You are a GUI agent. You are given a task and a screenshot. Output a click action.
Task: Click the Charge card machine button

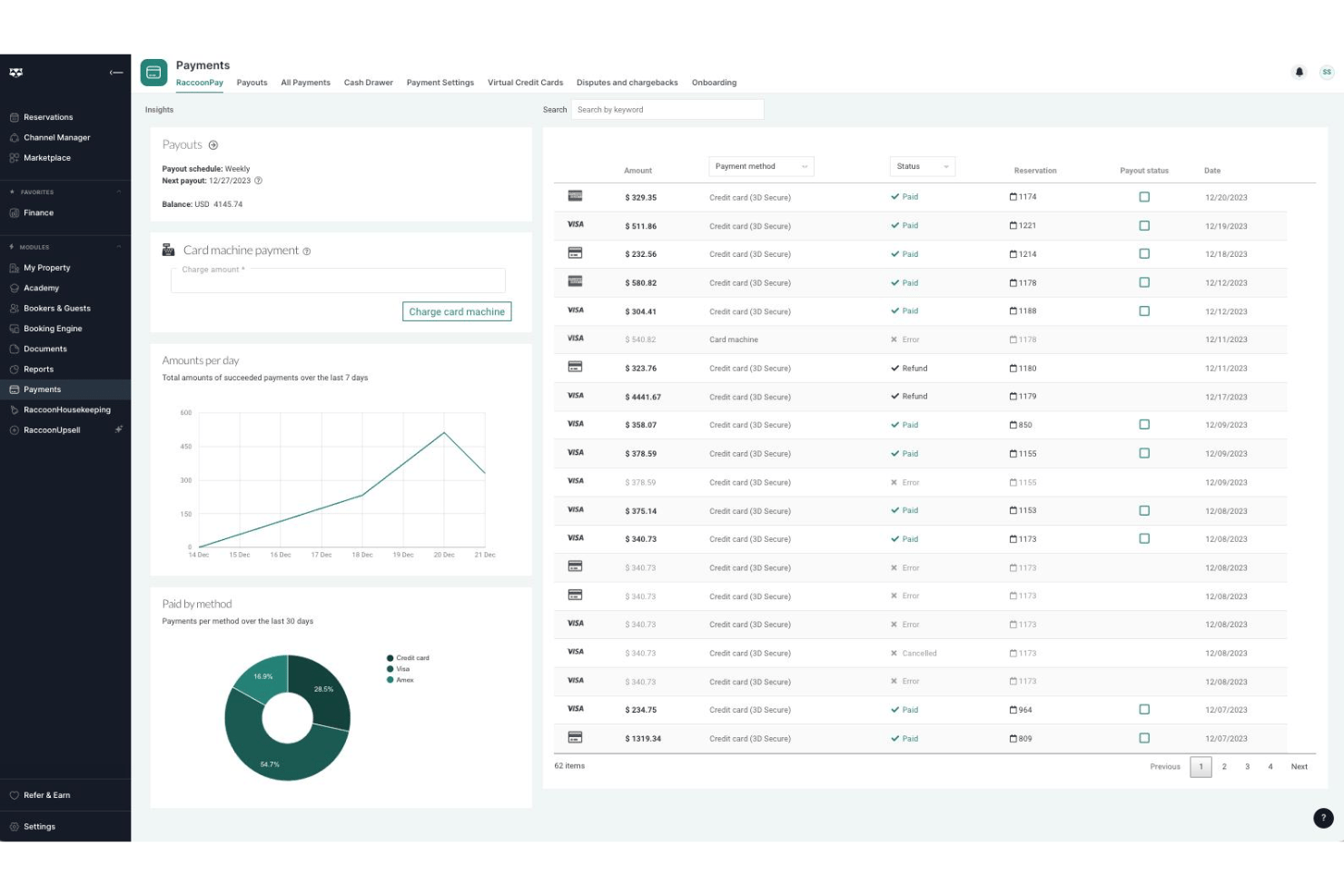pyautogui.click(x=457, y=311)
